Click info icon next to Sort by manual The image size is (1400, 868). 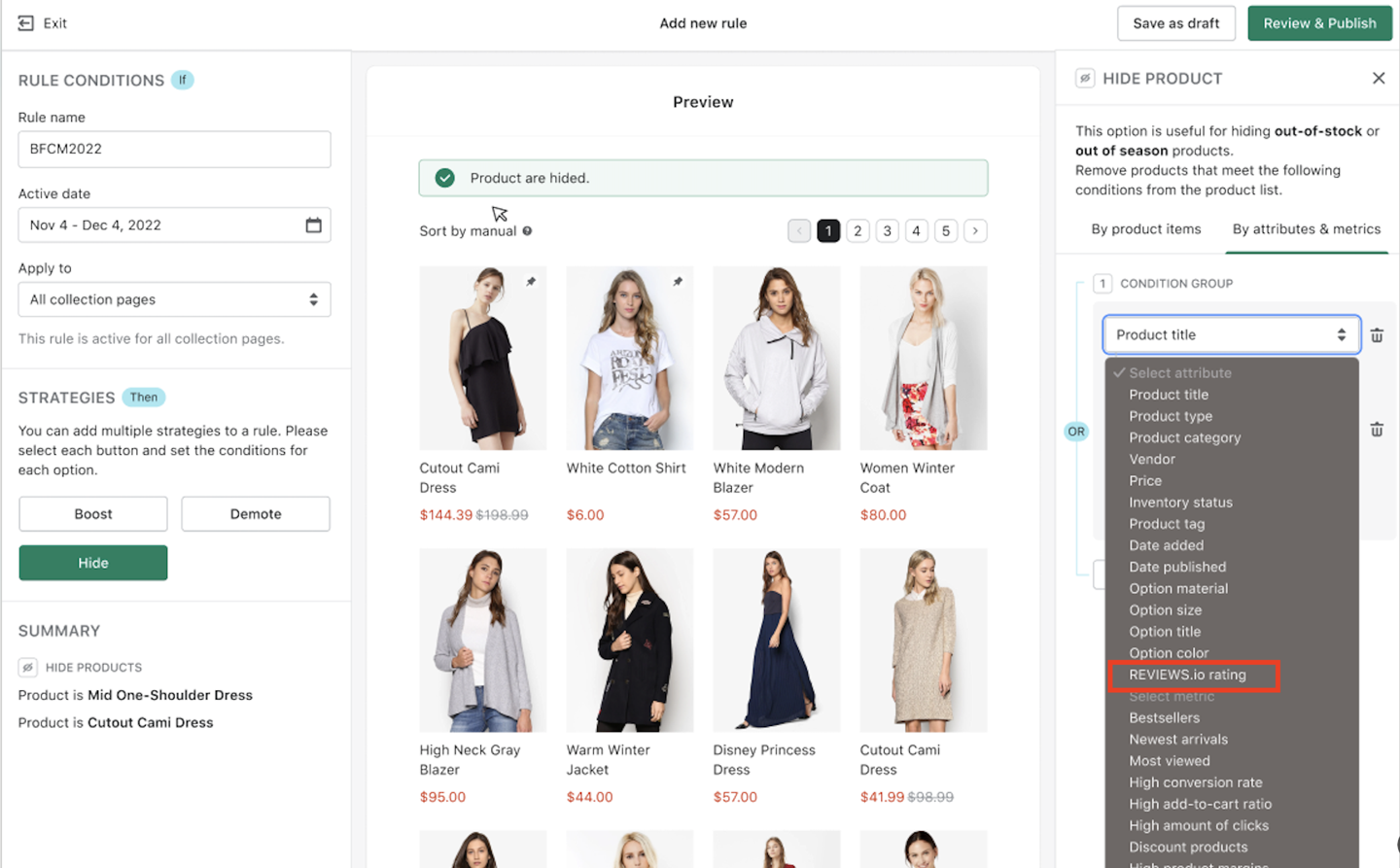pyautogui.click(x=527, y=231)
